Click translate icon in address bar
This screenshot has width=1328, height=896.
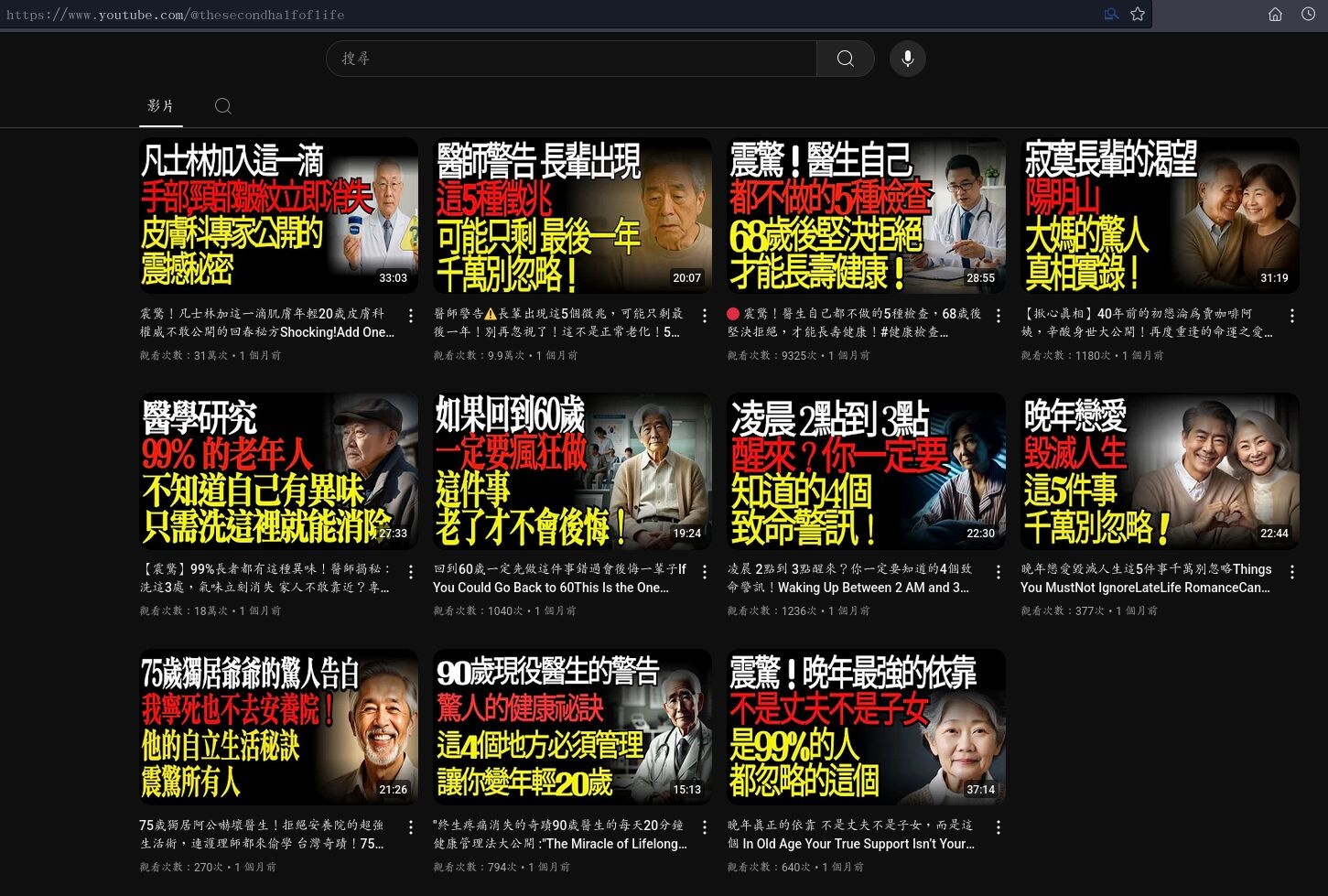point(1111,14)
